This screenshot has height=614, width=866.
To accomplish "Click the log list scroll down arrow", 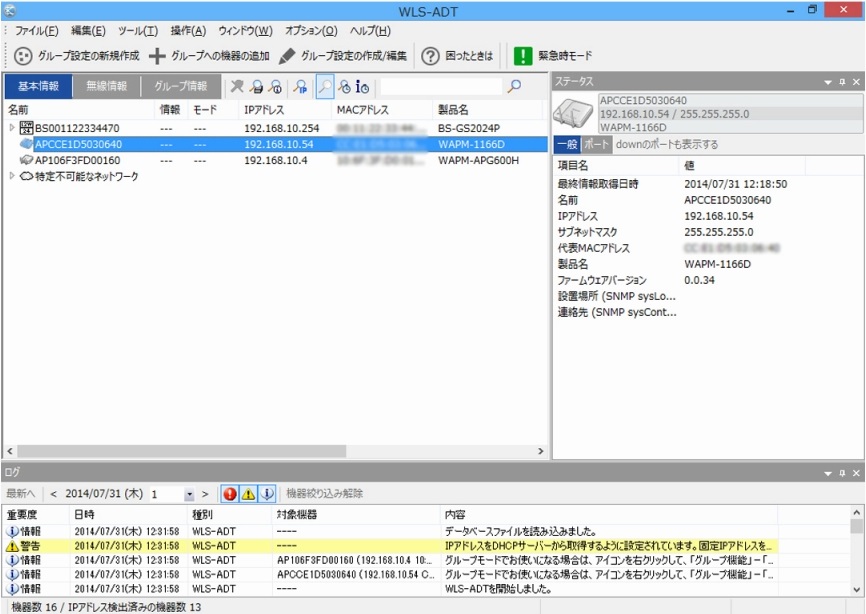I will [x=856, y=589].
